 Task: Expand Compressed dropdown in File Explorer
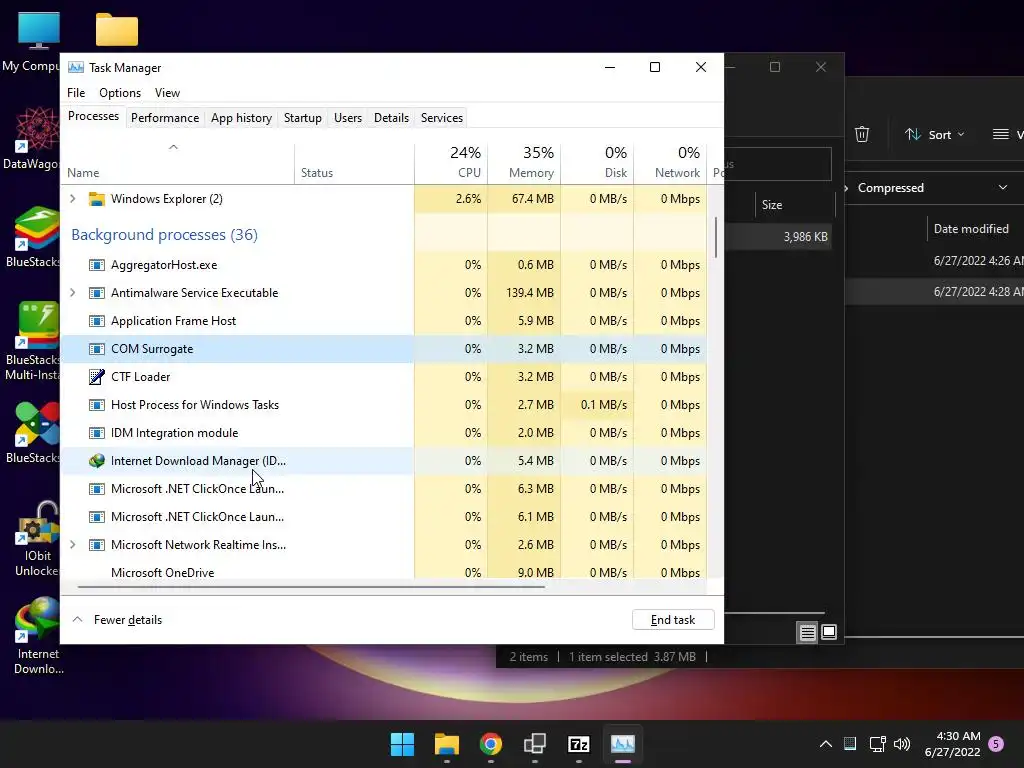coord(1002,187)
